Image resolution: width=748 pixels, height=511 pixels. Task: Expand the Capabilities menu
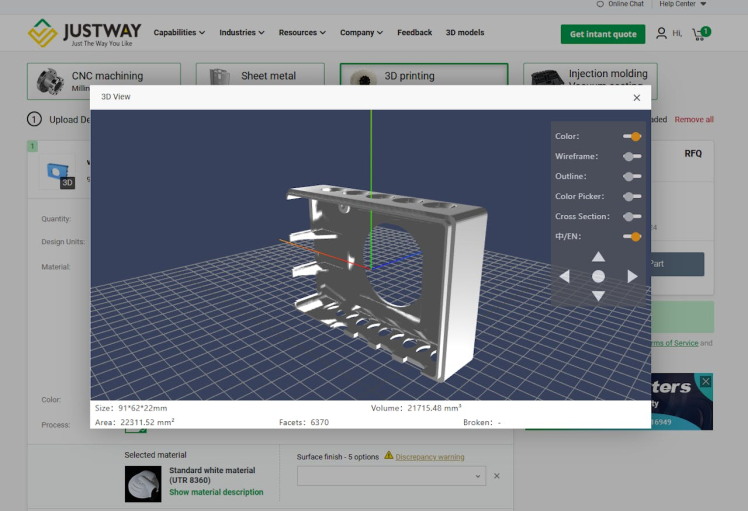[179, 33]
